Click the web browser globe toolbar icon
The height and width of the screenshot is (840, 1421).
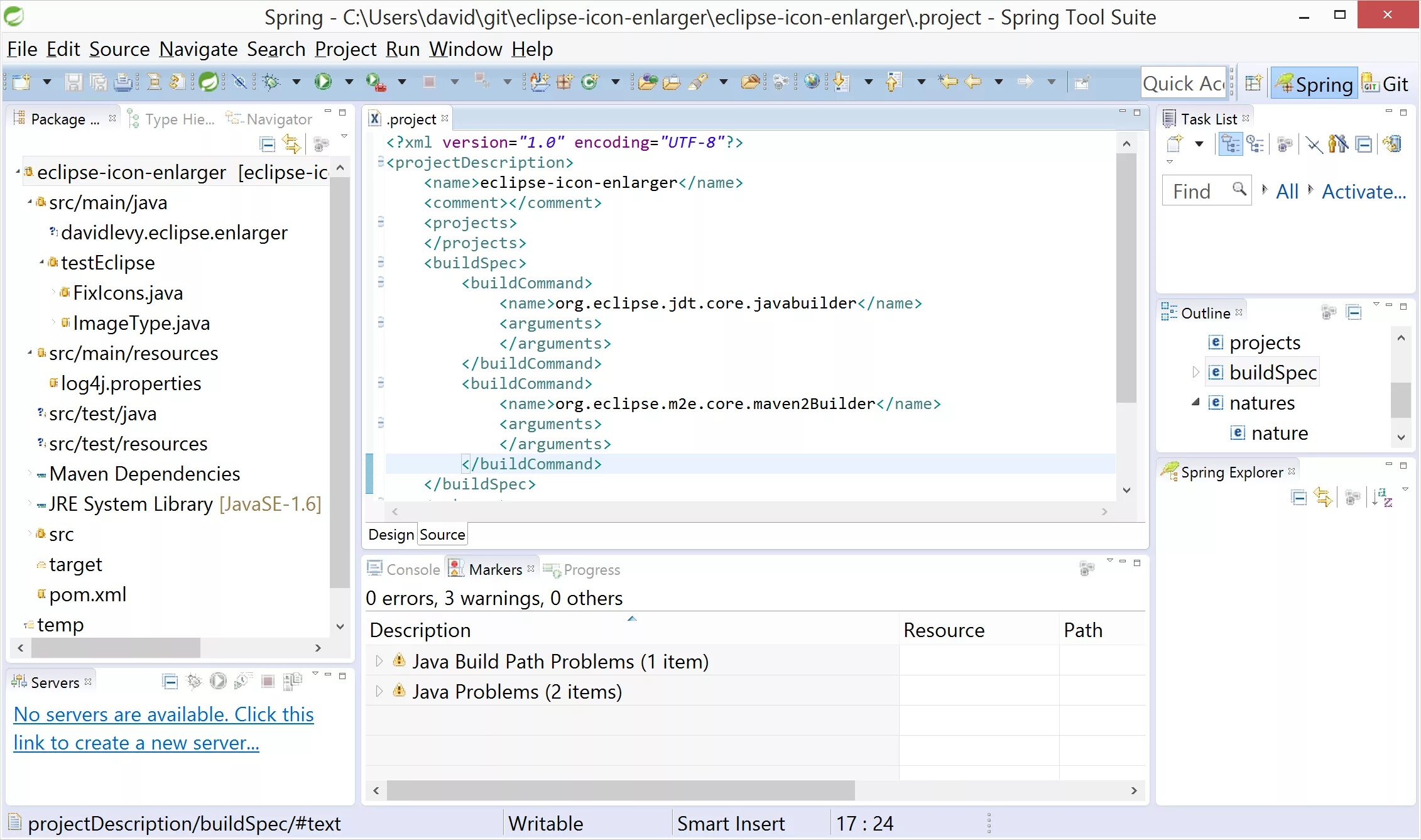click(812, 82)
